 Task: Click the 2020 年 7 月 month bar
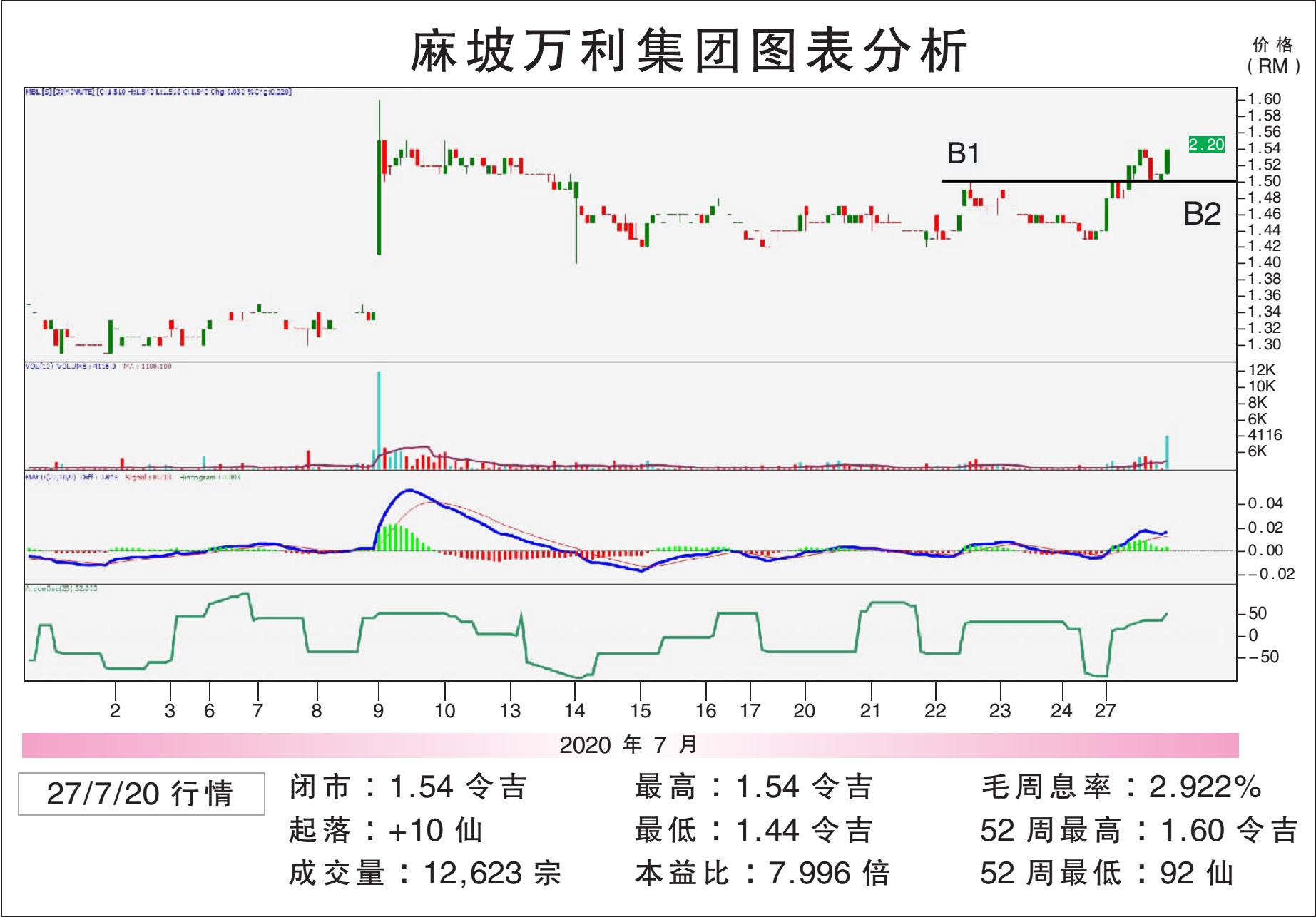(631, 745)
